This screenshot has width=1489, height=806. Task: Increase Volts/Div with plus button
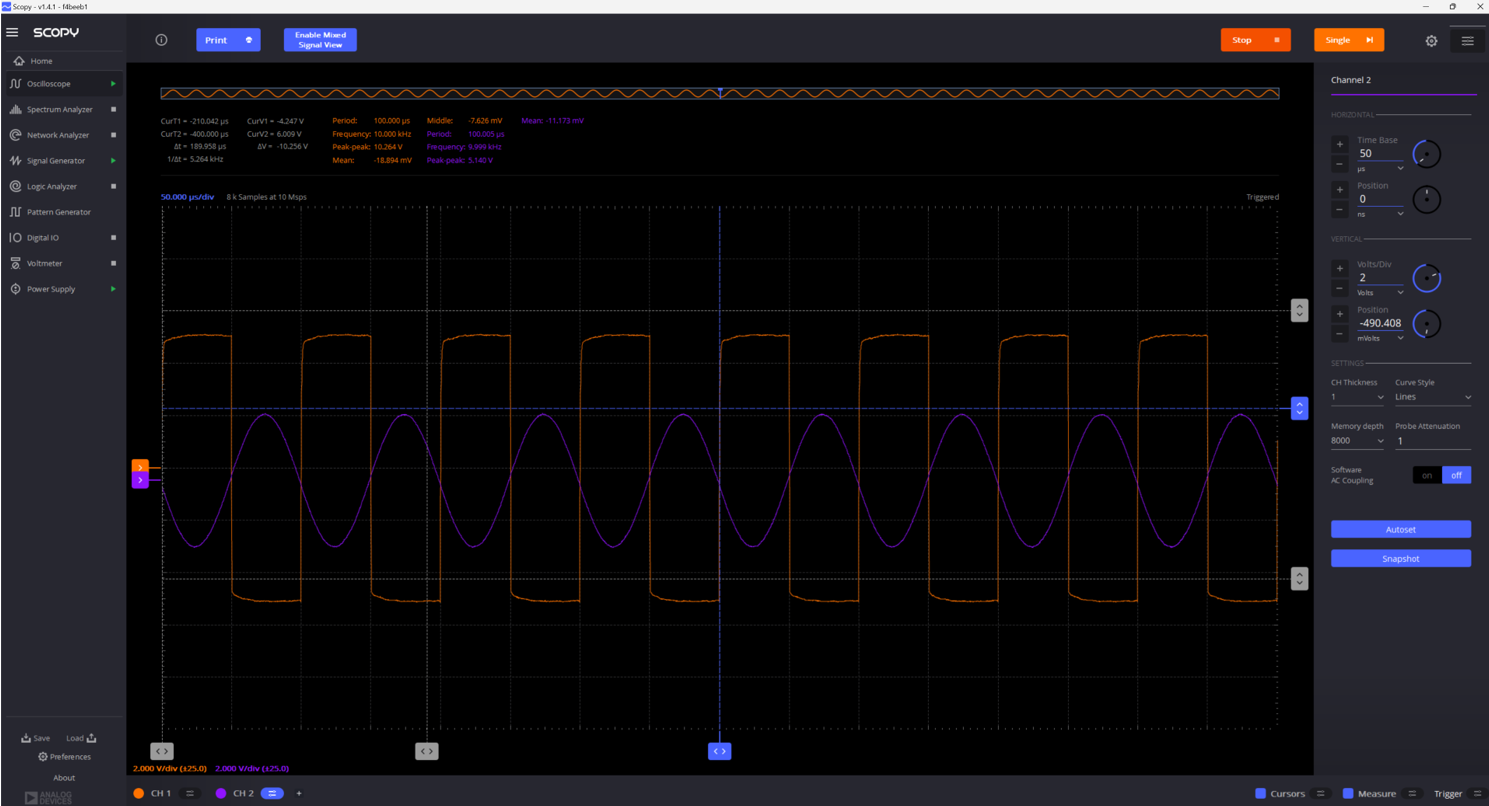coord(1340,268)
